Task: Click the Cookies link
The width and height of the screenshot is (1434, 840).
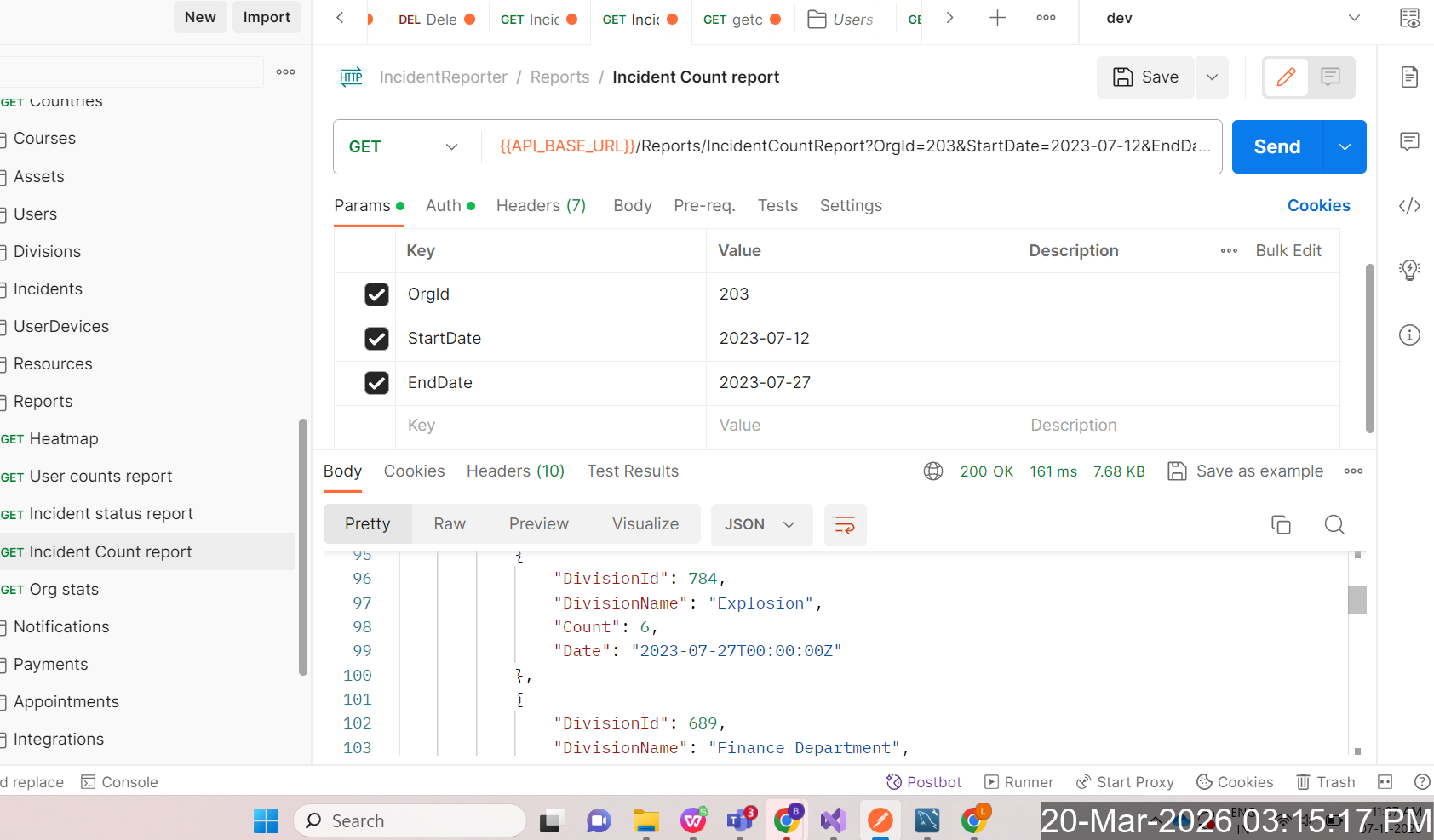Action: pyautogui.click(x=1318, y=206)
